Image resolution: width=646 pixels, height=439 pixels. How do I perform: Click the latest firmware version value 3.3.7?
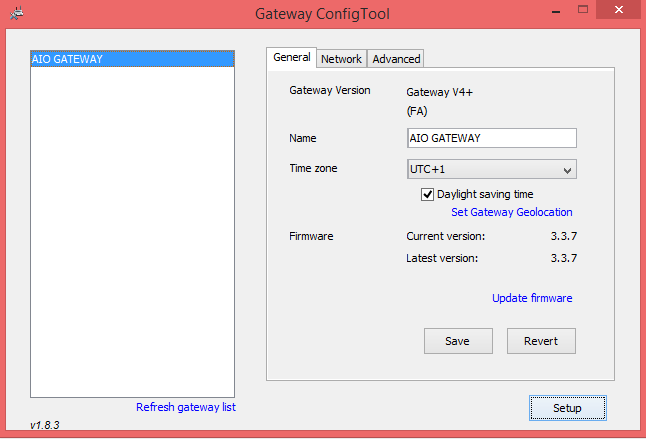[564, 258]
